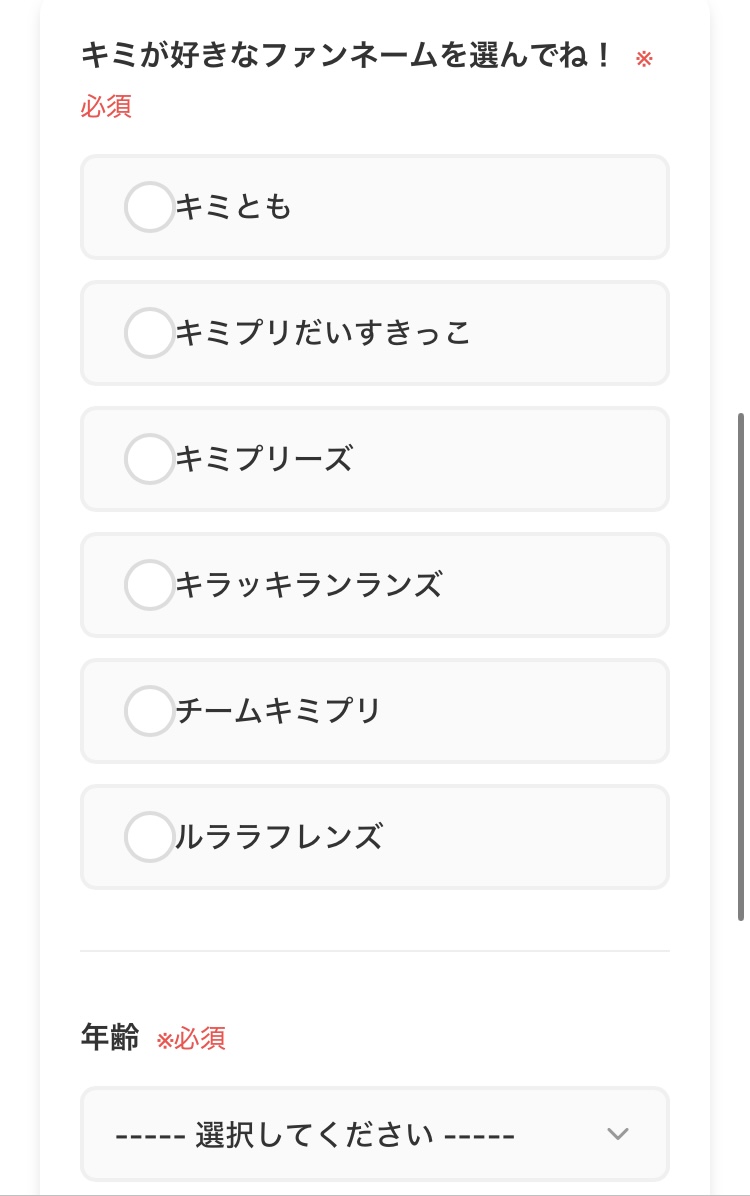The width and height of the screenshot is (750, 1196).
Task: Click the ※必須 marker beside 年齢
Action: (x=191, y=1039)
